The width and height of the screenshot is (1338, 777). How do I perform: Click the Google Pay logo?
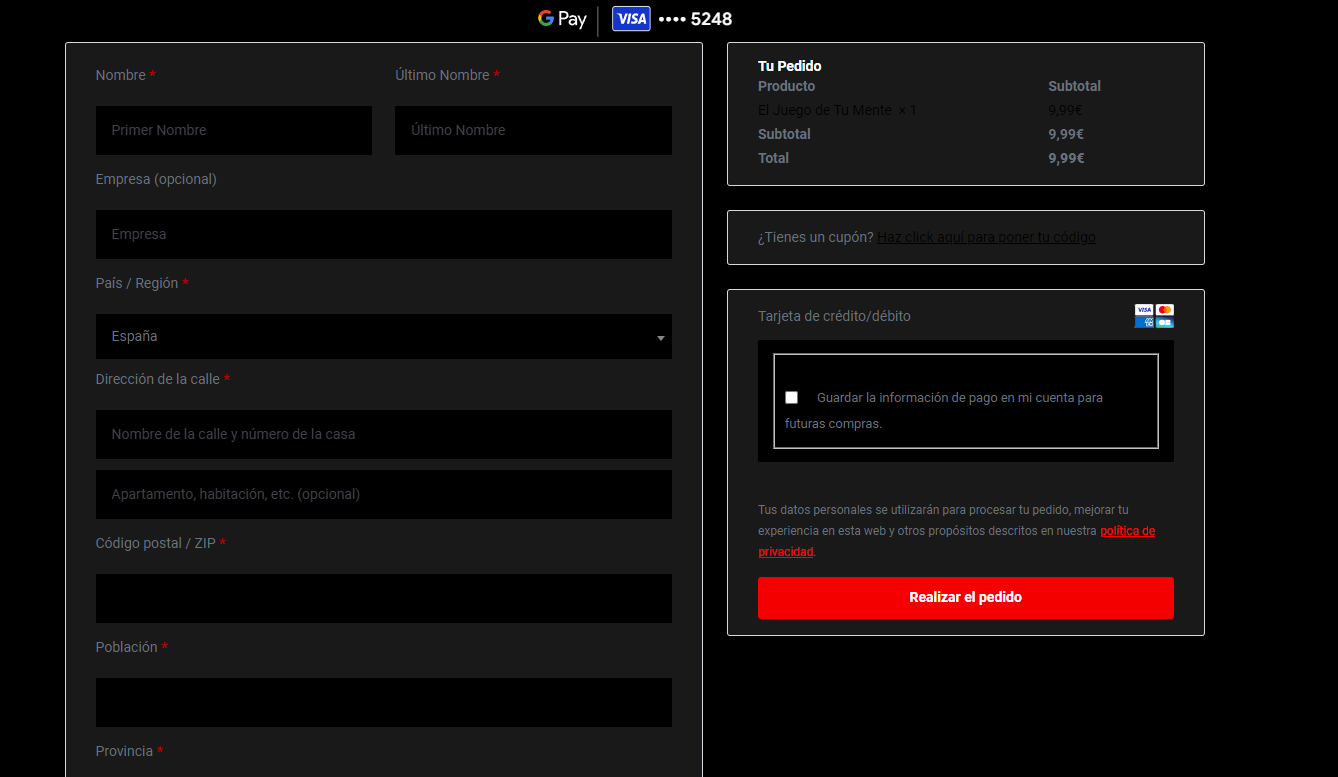[562, 19]
